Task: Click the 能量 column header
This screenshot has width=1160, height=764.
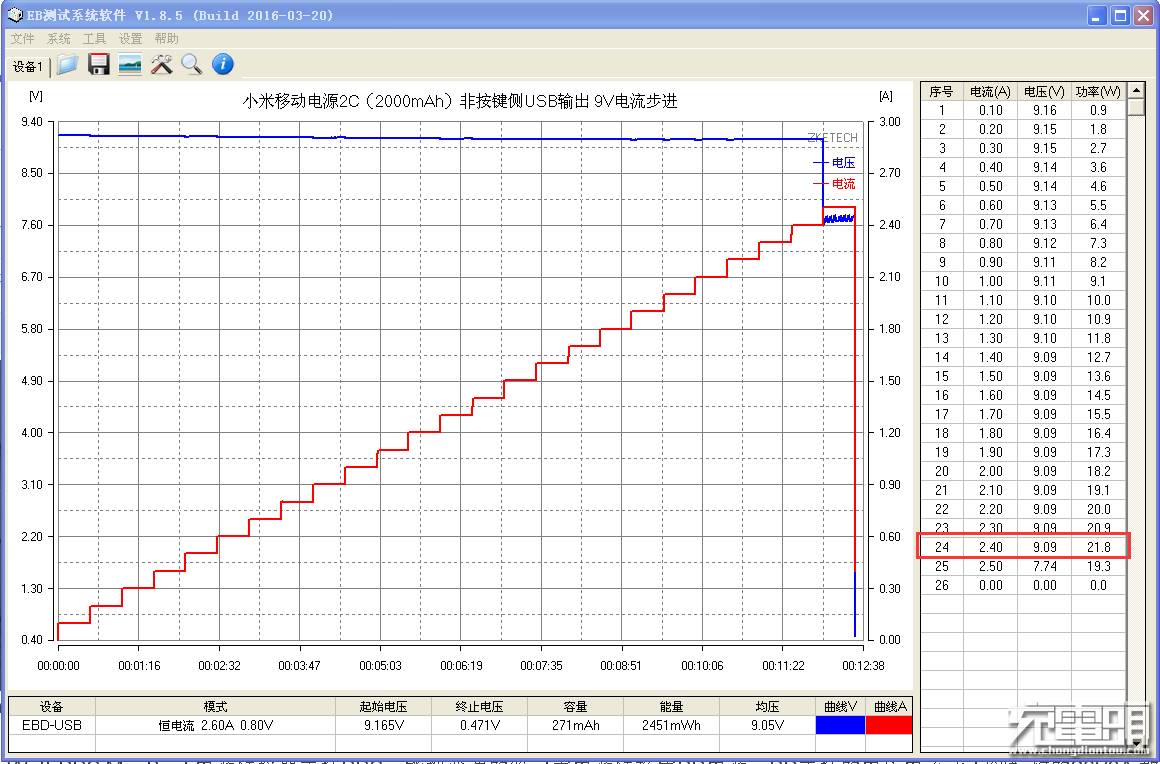Action: pyautogui.click(x=671, y=706)
